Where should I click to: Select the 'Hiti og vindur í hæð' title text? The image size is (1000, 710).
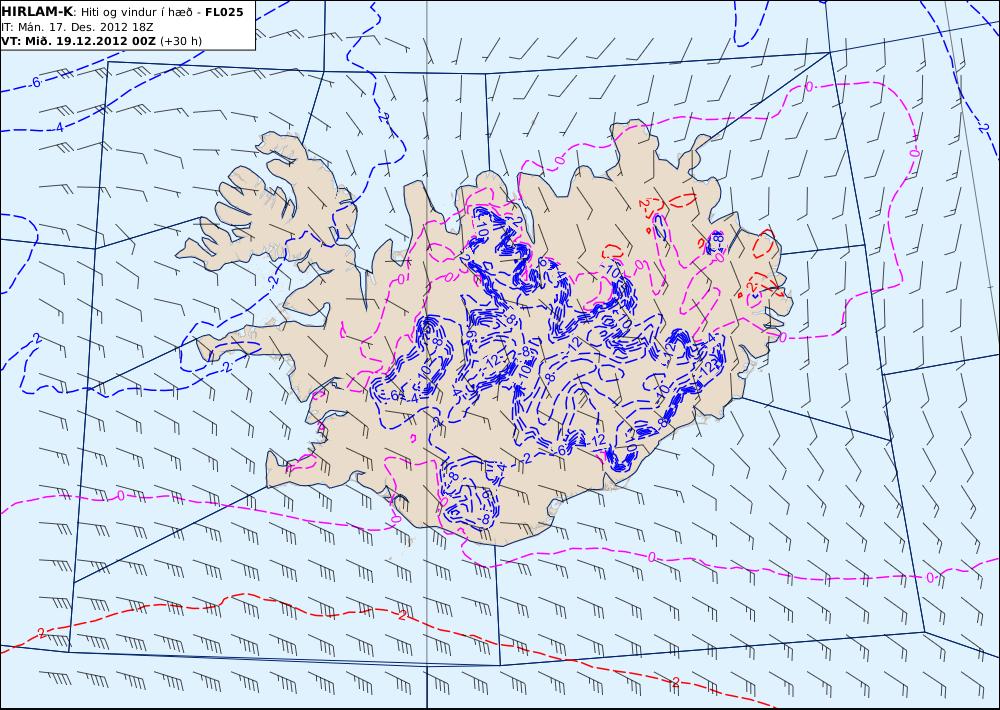(138, 12)
